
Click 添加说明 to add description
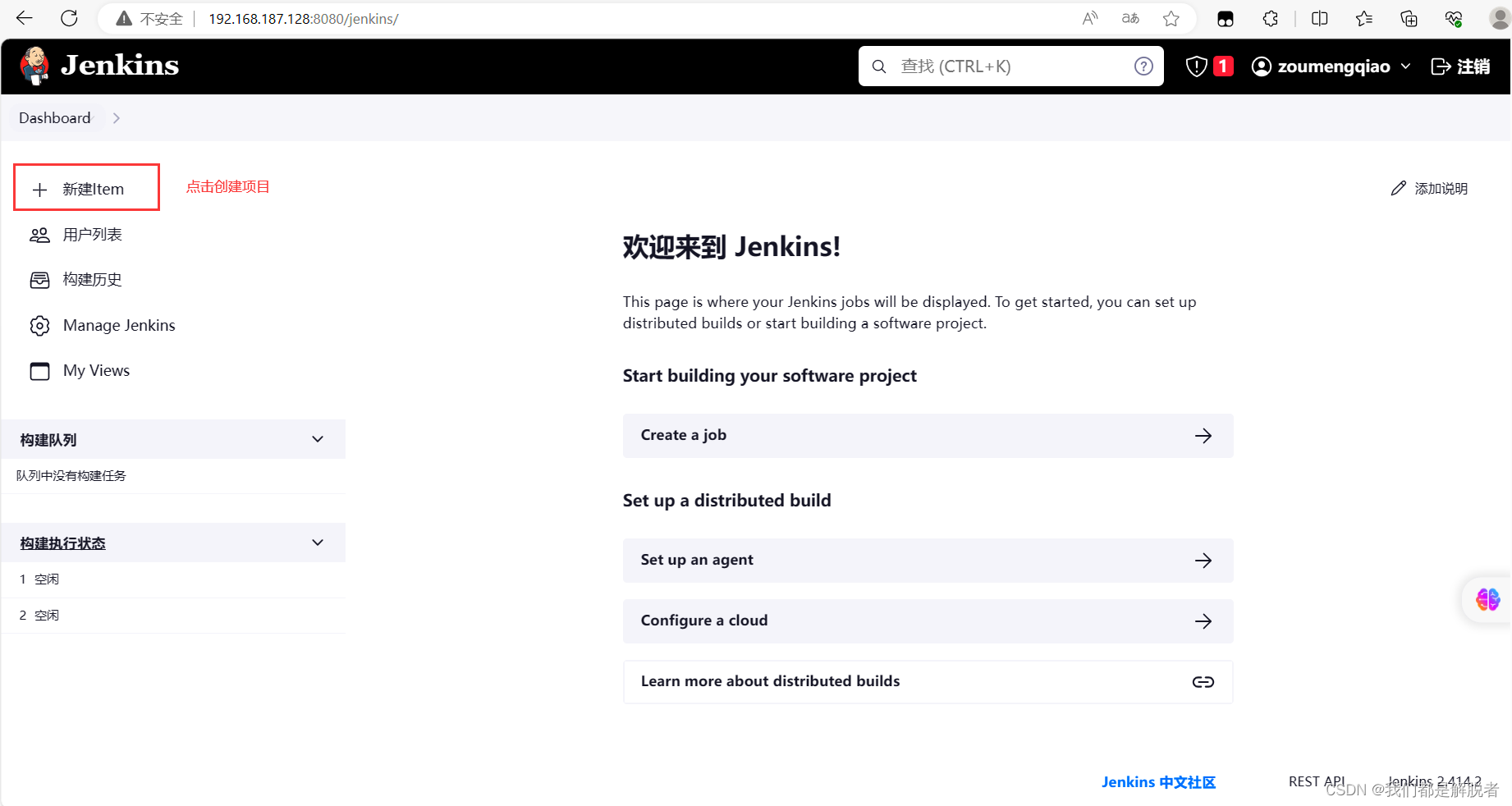tap(1431, 188)
